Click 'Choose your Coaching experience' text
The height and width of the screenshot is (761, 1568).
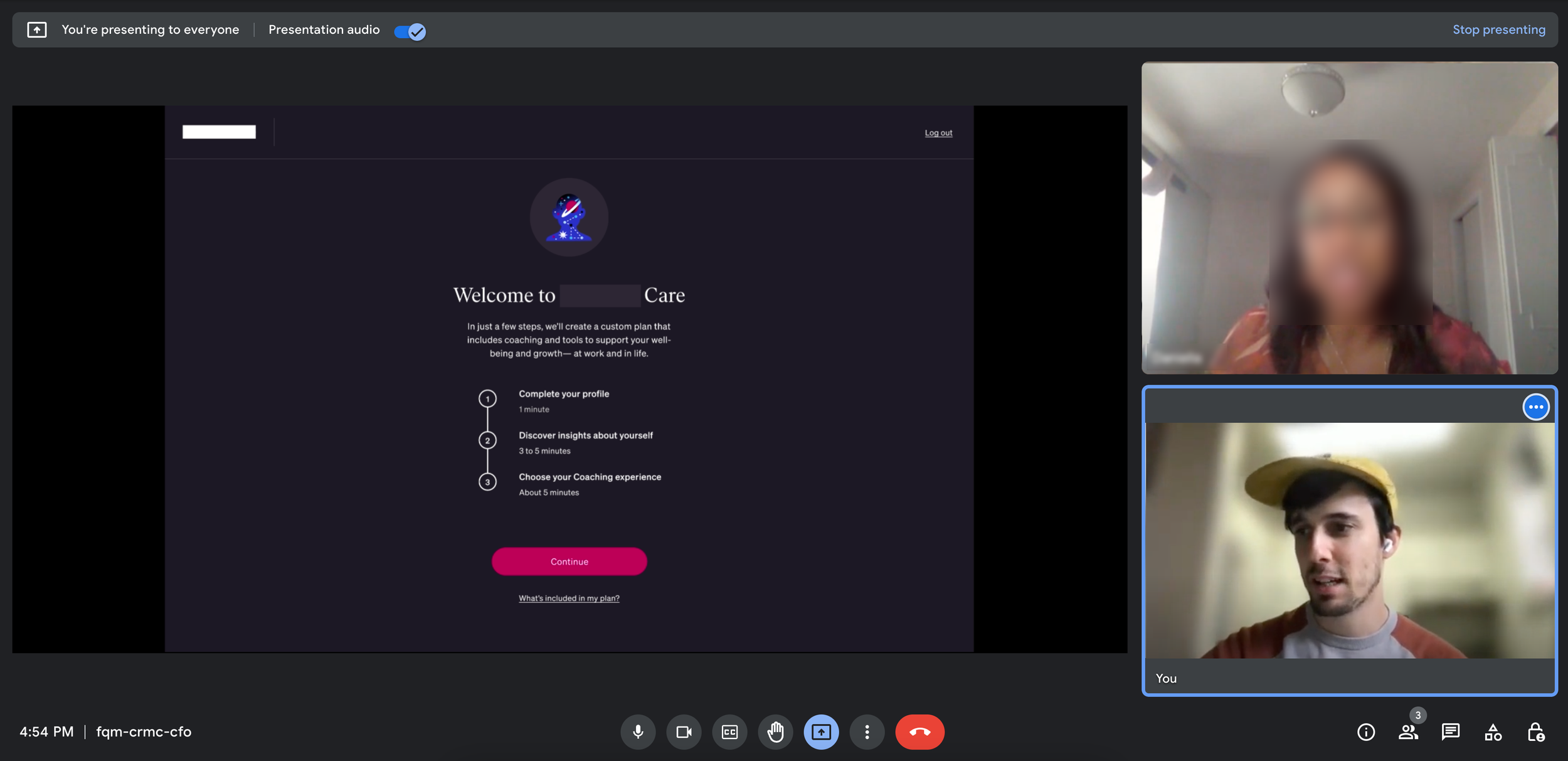pos(590,477)
